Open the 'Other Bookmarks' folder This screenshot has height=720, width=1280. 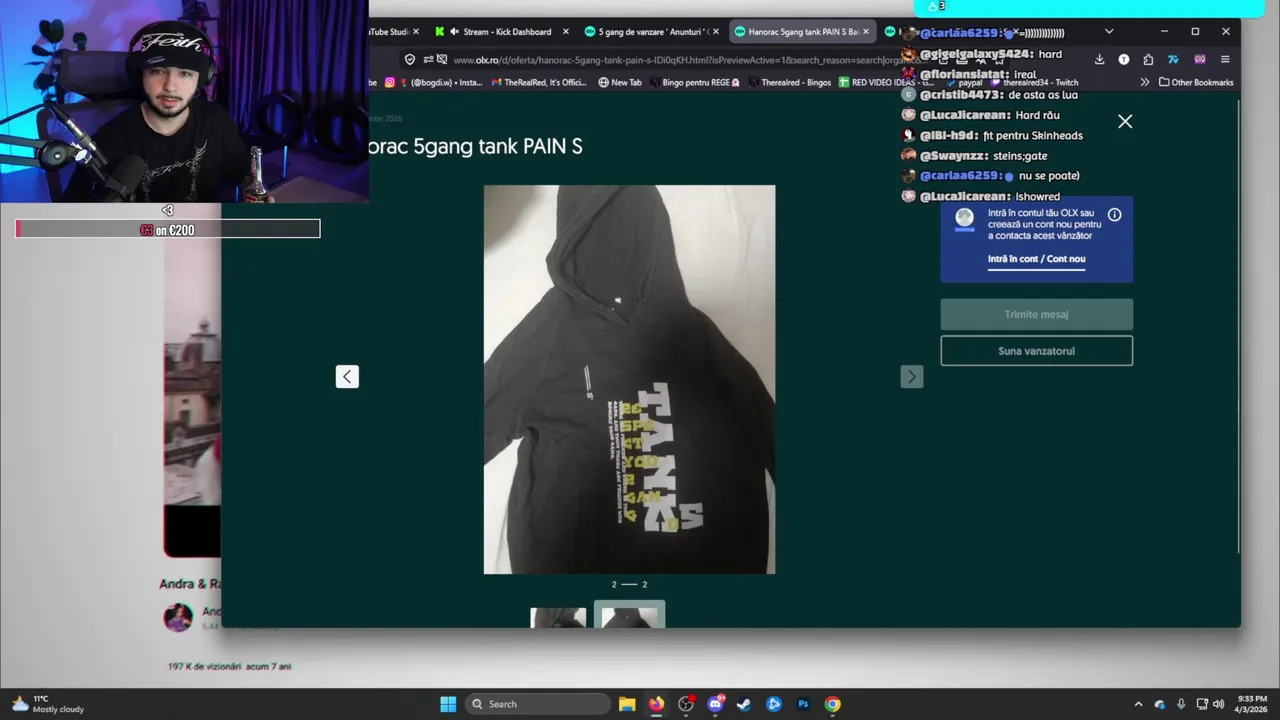coord(1196,83)
